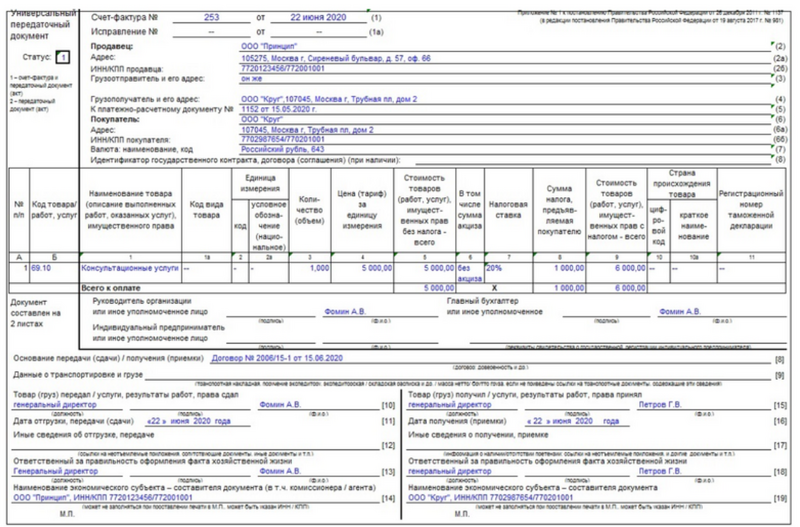
Task: Click the invoice number 253
Action: [211, 17]
